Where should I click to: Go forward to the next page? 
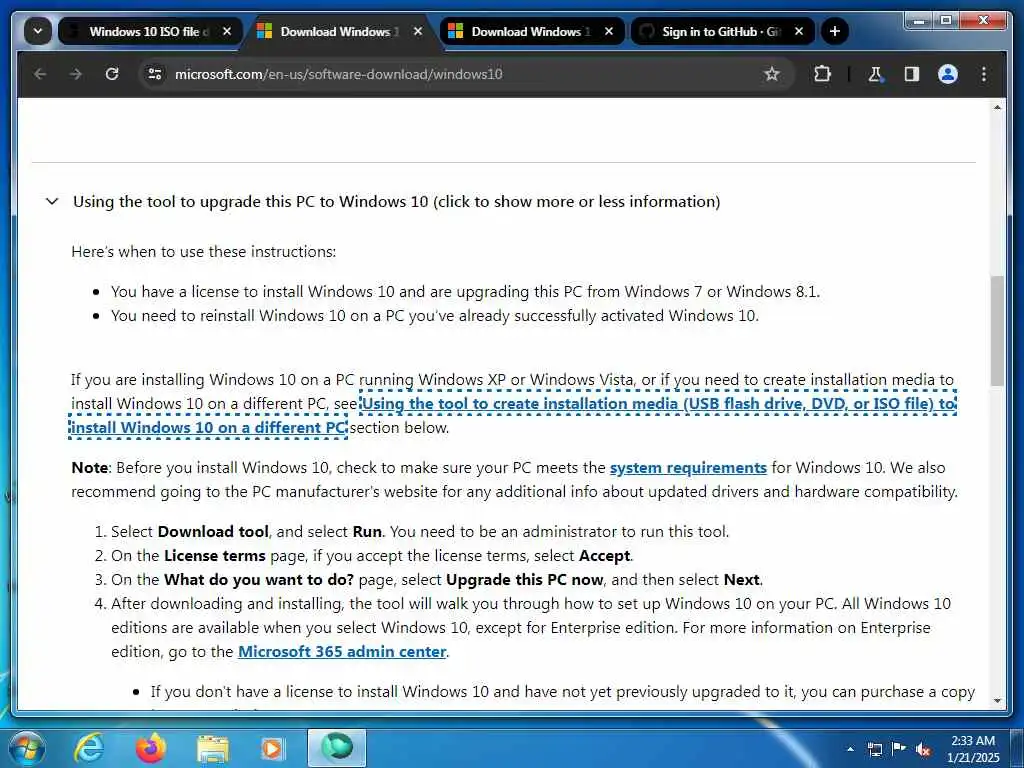[76, 74]
